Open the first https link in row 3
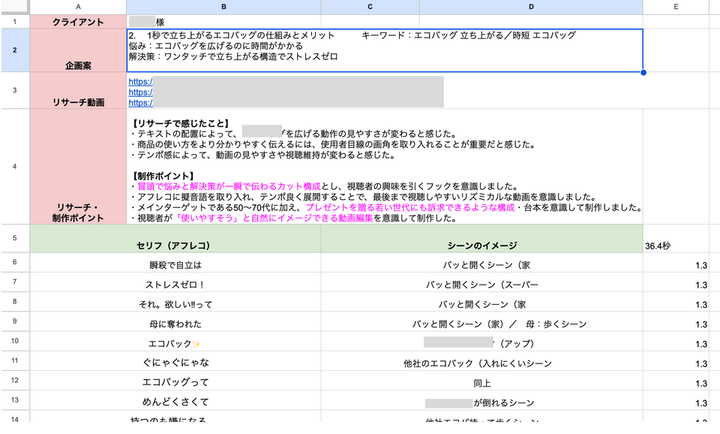720x434 pixels. pyautogui.click(x=141, y=82)
